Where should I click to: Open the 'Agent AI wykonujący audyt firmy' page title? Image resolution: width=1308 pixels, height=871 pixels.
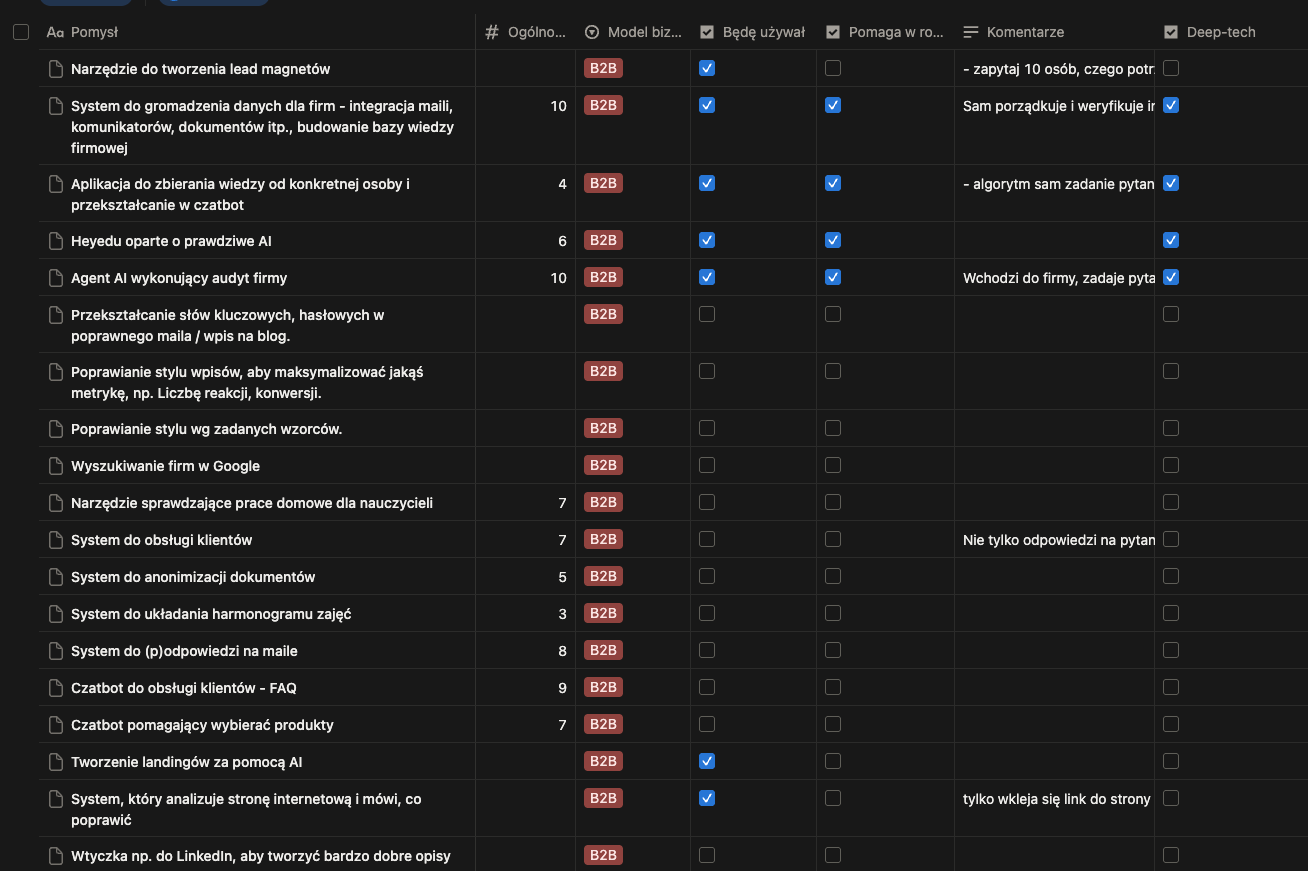pos(179,278)
